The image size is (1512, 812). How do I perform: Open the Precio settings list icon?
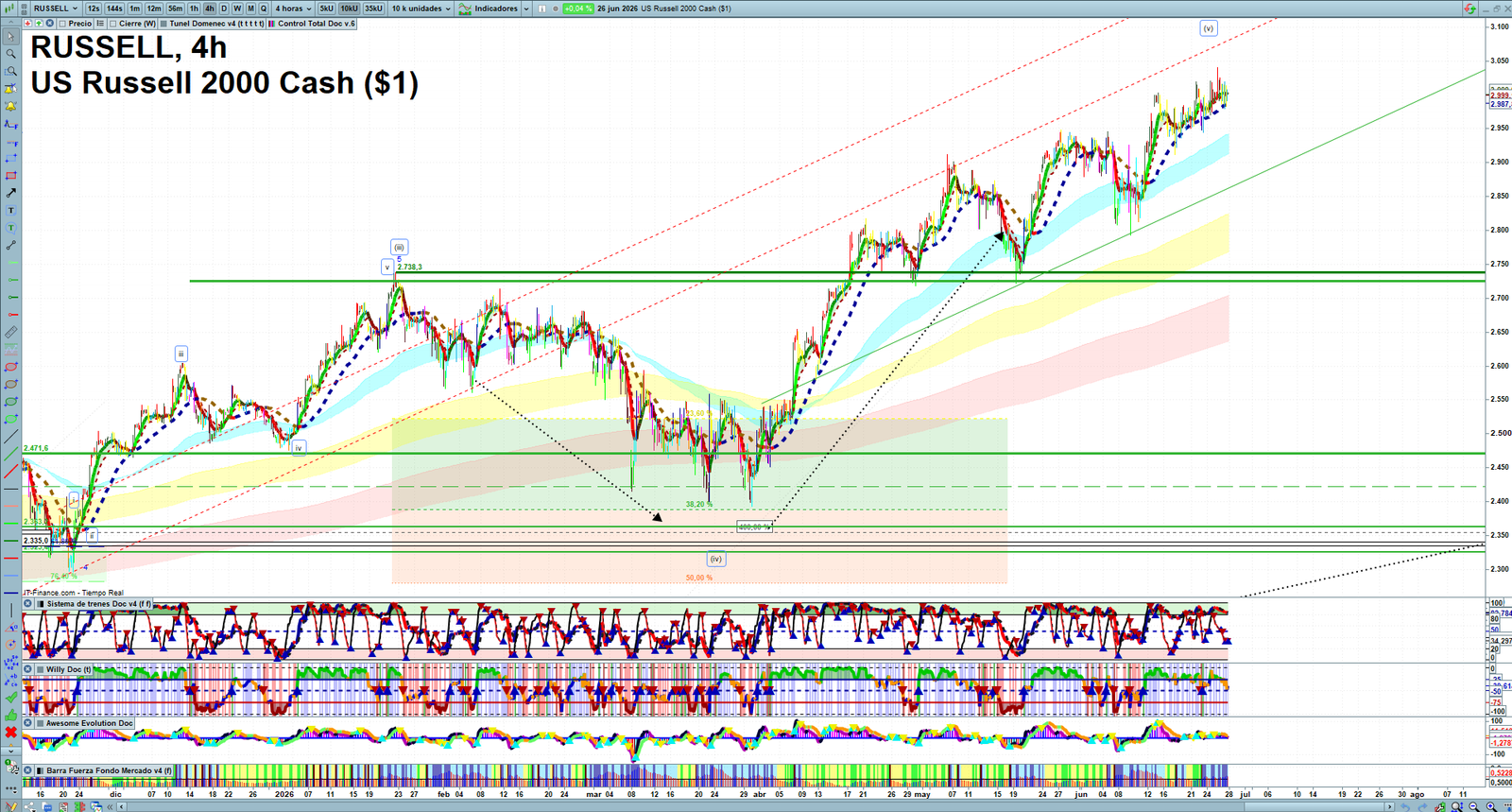100,24
